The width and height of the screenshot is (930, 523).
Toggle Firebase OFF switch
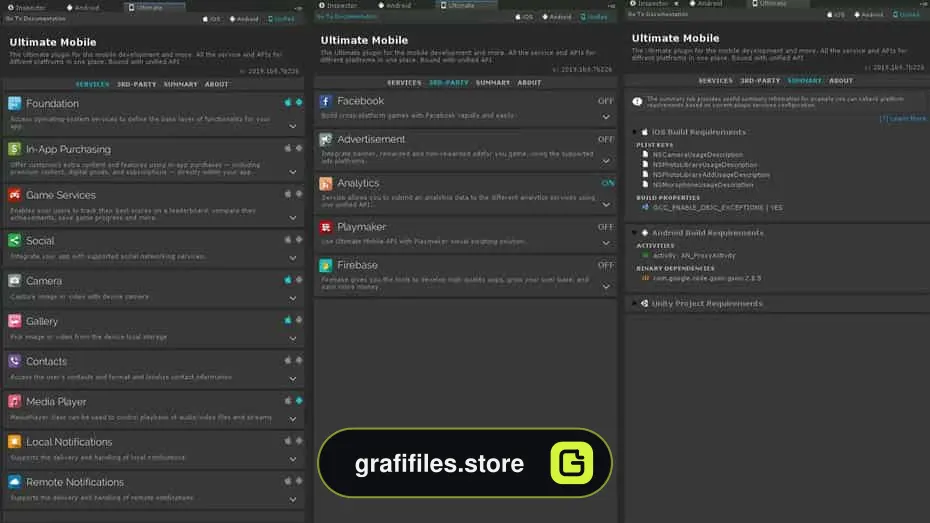[x=606, y=265]
